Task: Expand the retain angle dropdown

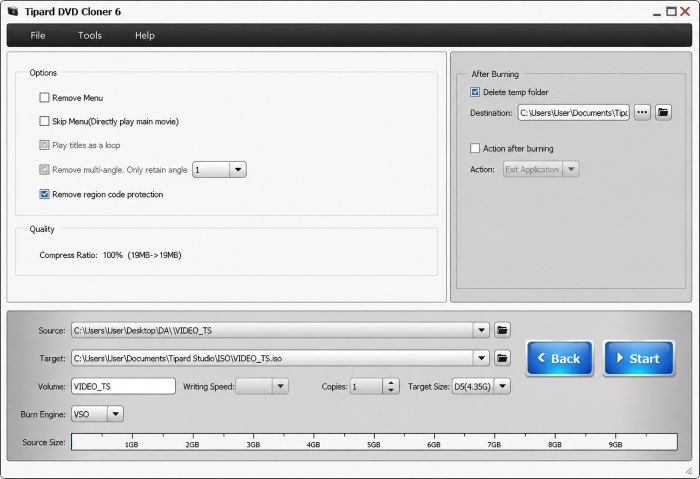Action: (x=238, y=170)
